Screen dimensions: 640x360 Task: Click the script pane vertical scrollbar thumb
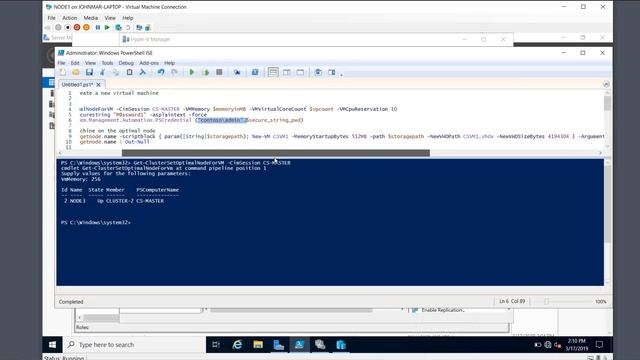click(x=607, y=103)
